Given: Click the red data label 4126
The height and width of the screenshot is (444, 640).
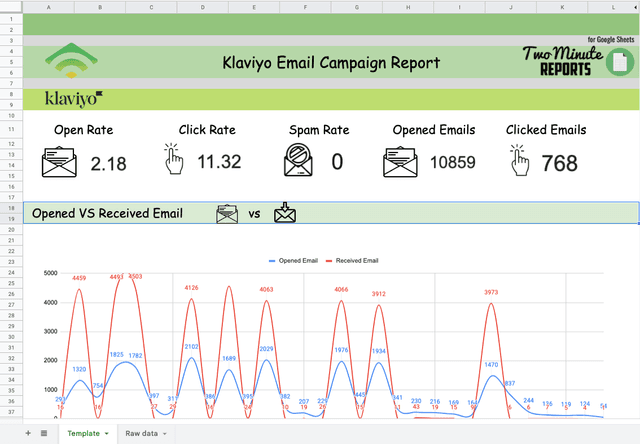Looking at the screenshot, I should [x=191, y=288].
